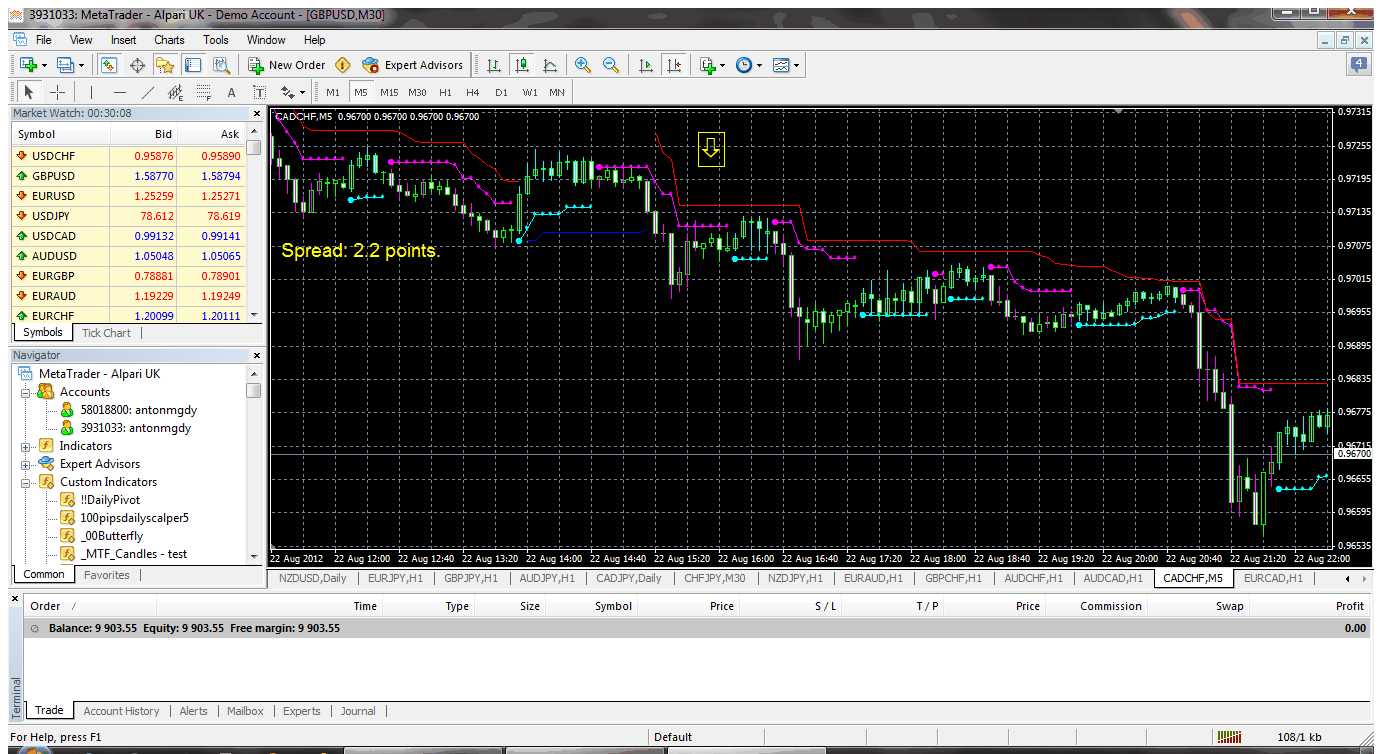Collapse the Custom Indicators tree node
1382x754 pixels.
click(26, 482)
